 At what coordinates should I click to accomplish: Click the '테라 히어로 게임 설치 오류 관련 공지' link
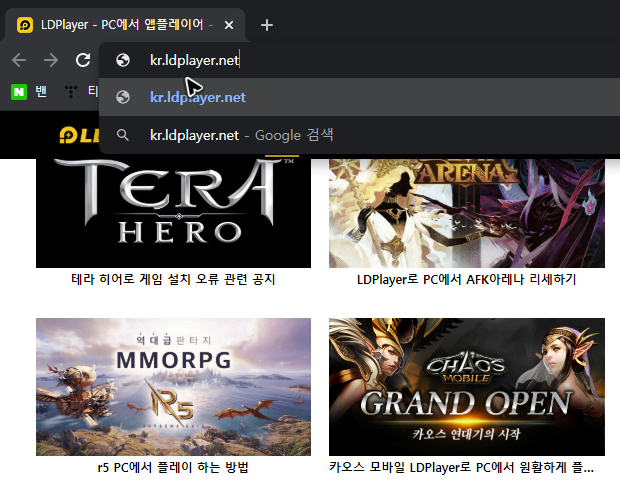173,280
